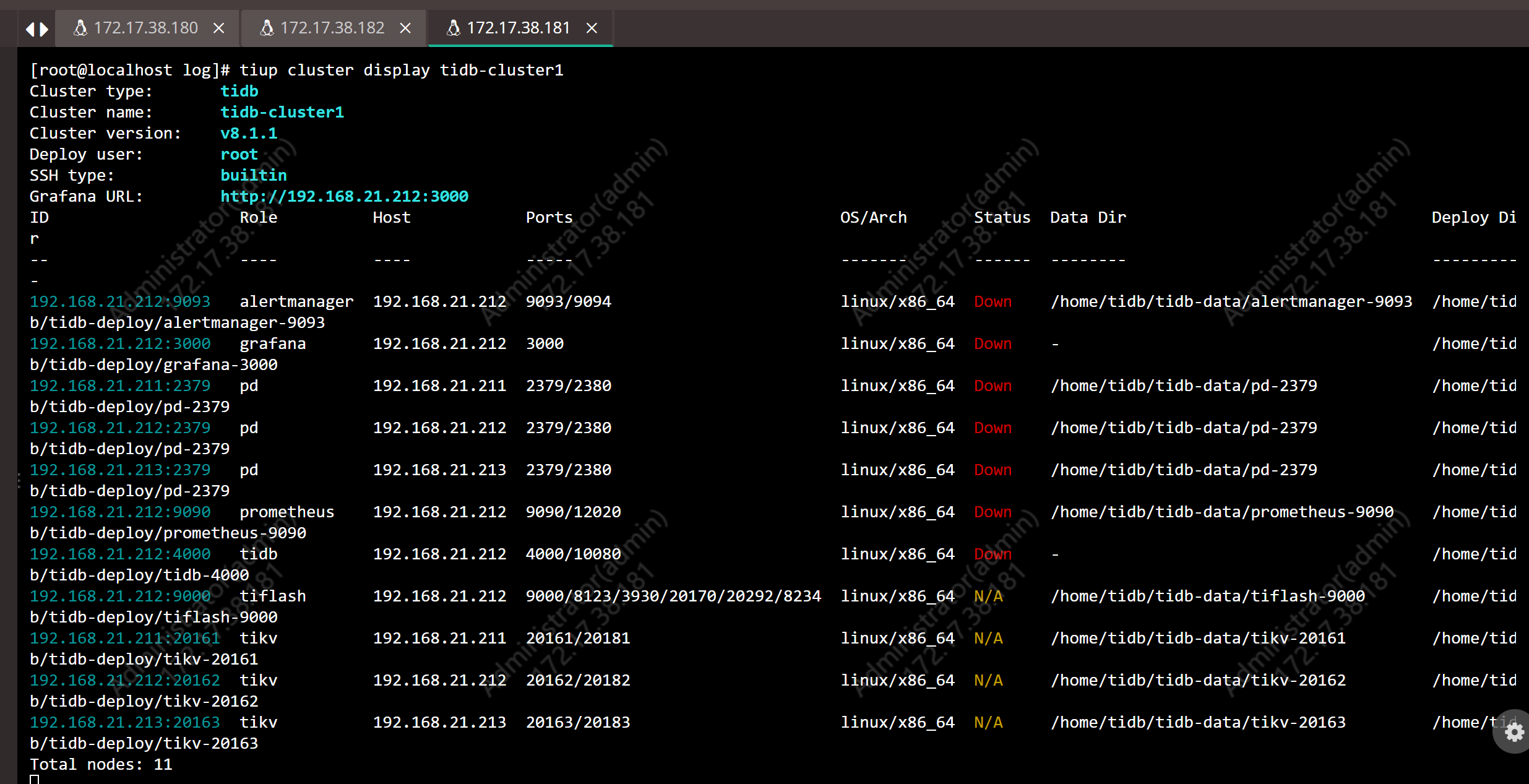
Task: Open the floating settings gear button
Action: (x=1514, y=733)
